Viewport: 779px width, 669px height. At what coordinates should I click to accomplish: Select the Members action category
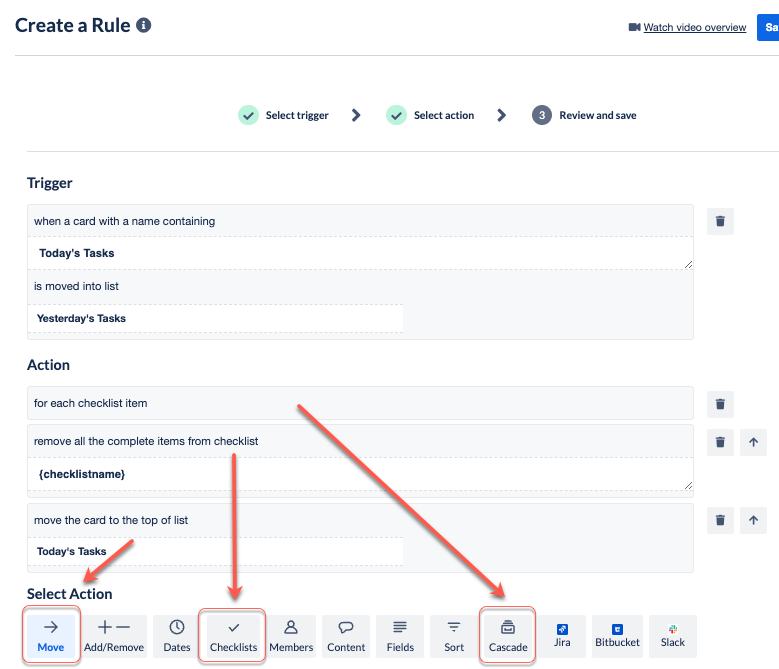coord(291,636)
